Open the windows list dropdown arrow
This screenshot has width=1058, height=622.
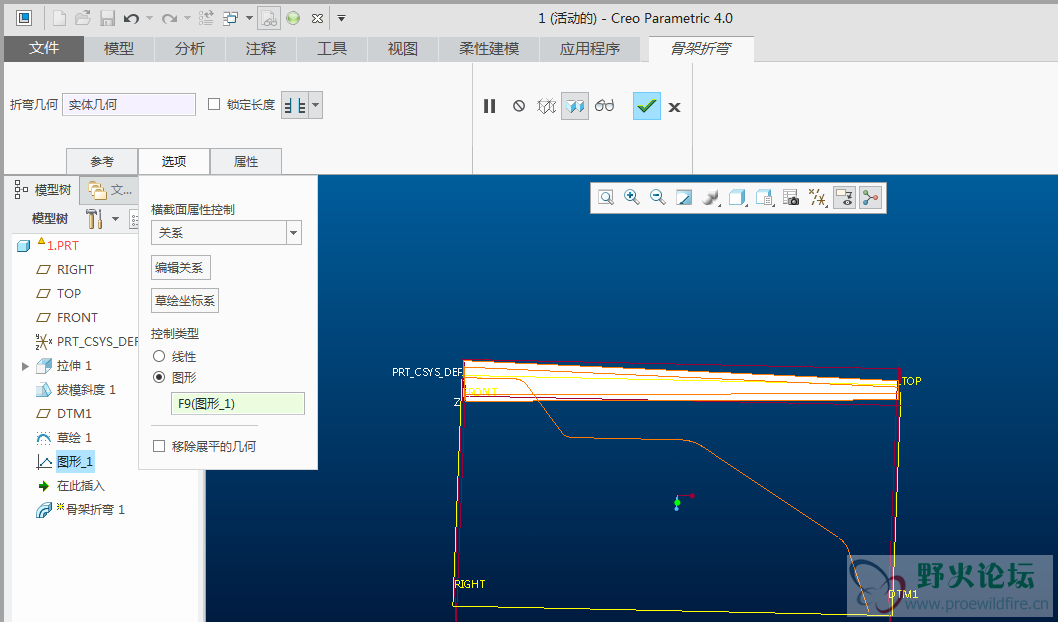249,18
